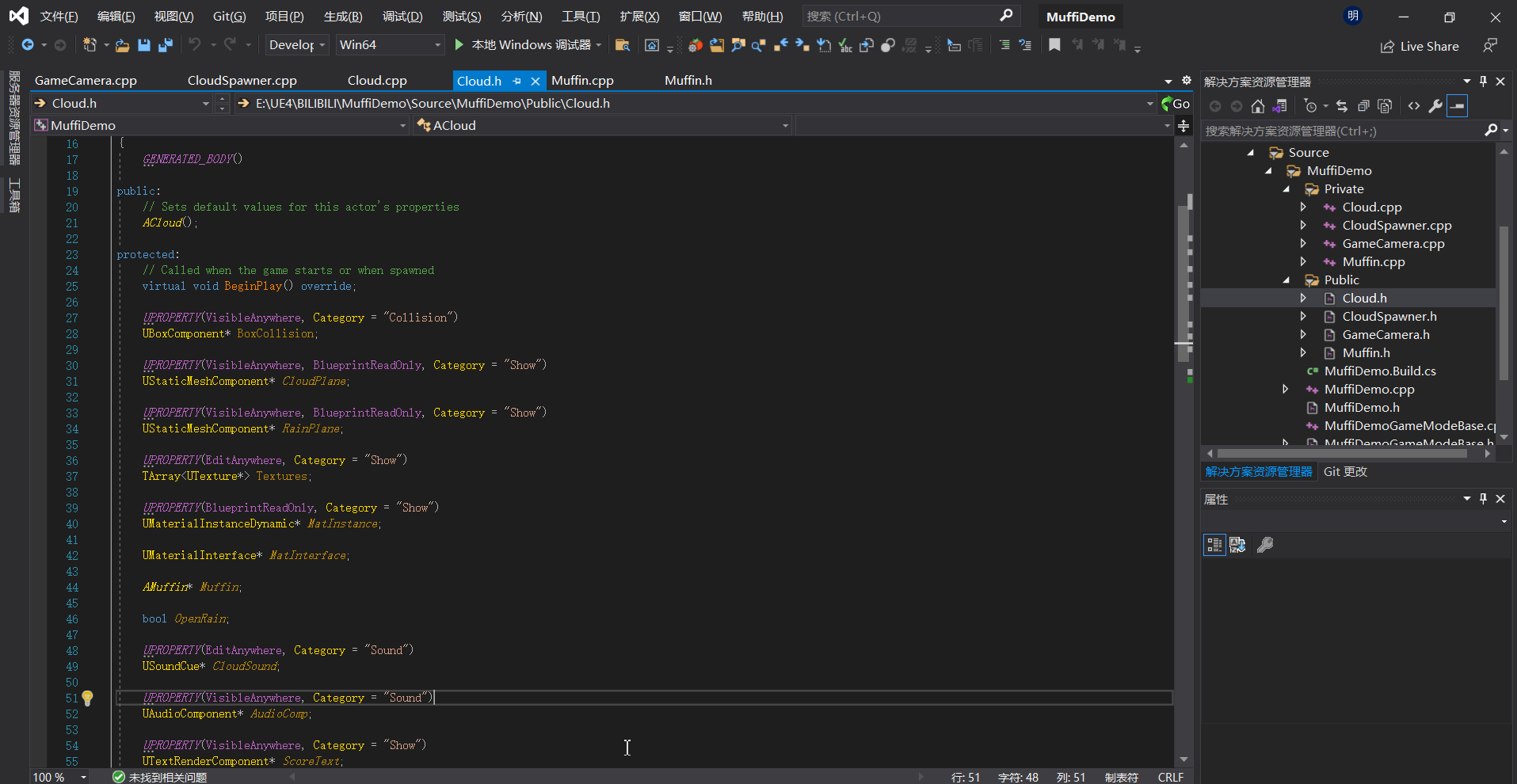Viewport: 1517px width, 784px height.
Task: Collapse the Private folder in the tree
Action: tap(1286, 189)
